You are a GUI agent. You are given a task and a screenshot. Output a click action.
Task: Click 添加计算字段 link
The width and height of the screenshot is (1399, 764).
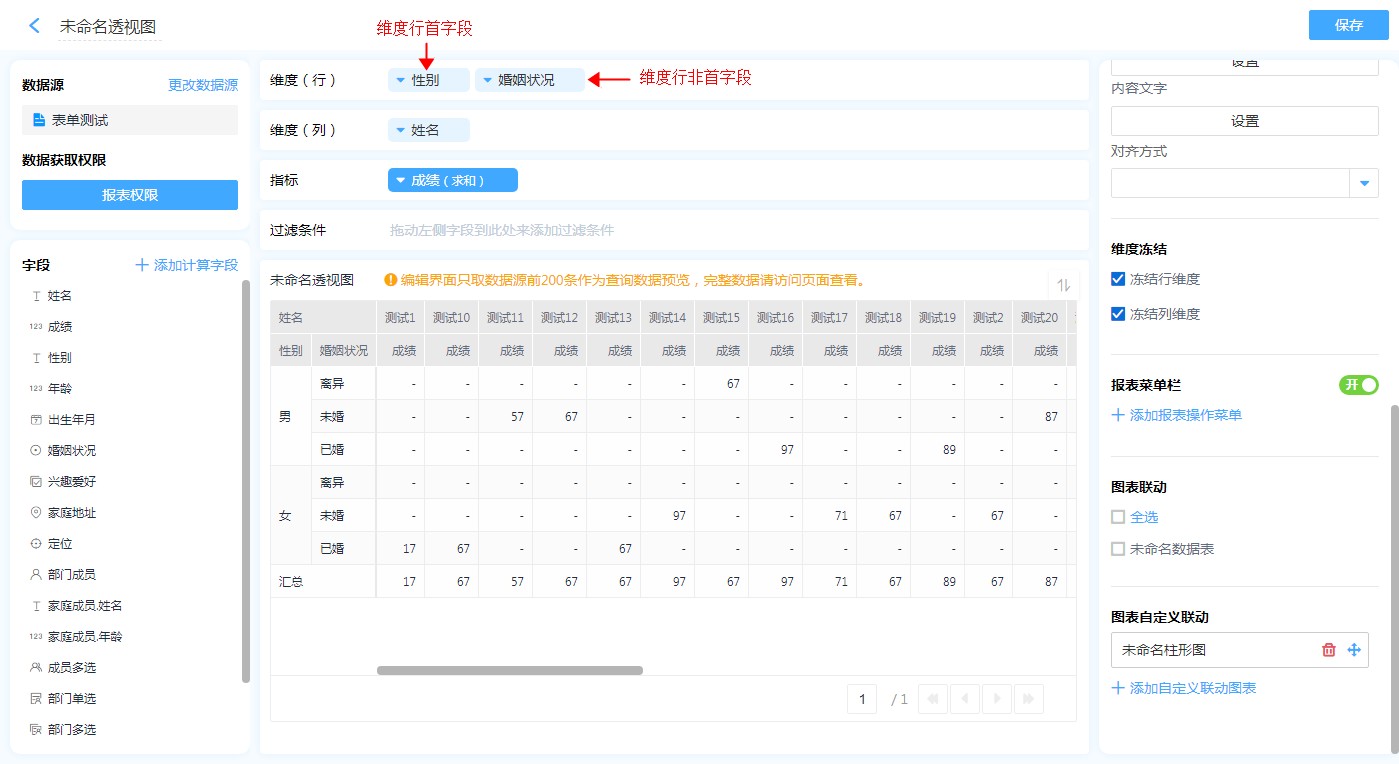187,265
